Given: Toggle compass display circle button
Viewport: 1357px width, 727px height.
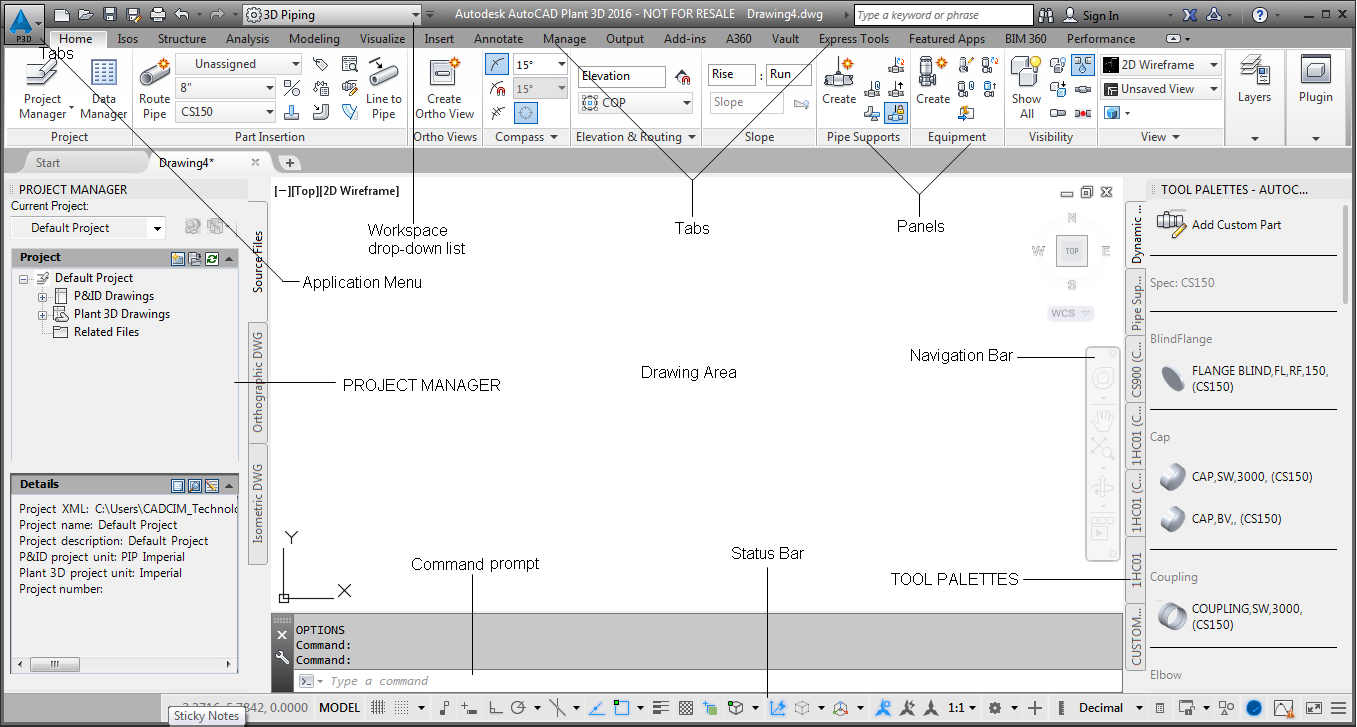Looking at the screenshot, I should (x=526, y=112).
